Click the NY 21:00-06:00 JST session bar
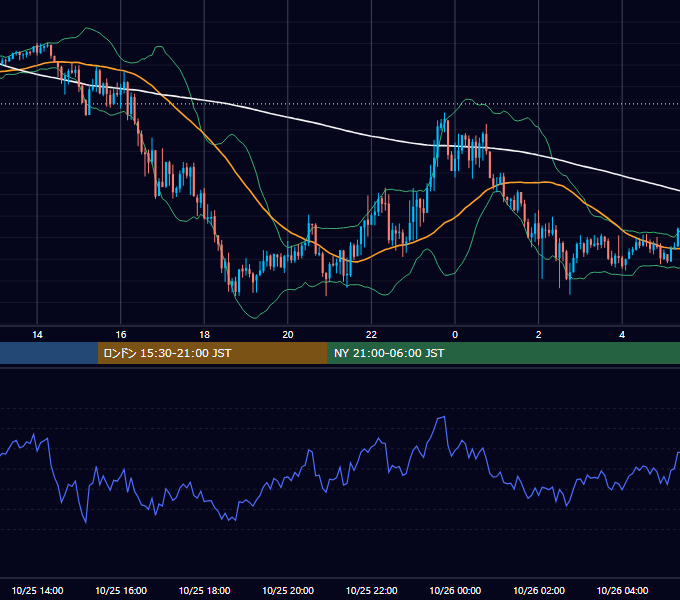 pos(503,353)
